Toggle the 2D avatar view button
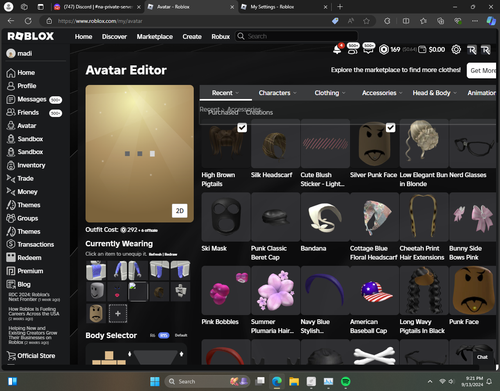Image resolution: width=500 pixels, height=391 pixels. click(x=180, y=211)
